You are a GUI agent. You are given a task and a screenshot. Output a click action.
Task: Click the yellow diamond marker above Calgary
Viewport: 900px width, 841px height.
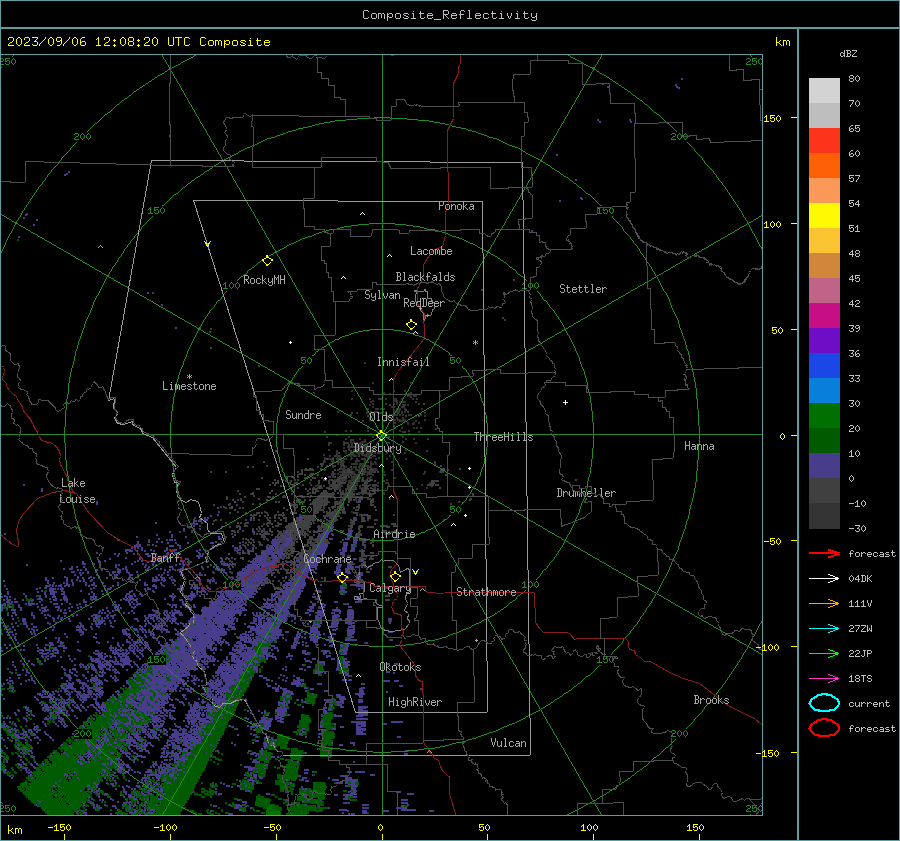point(395,576)
